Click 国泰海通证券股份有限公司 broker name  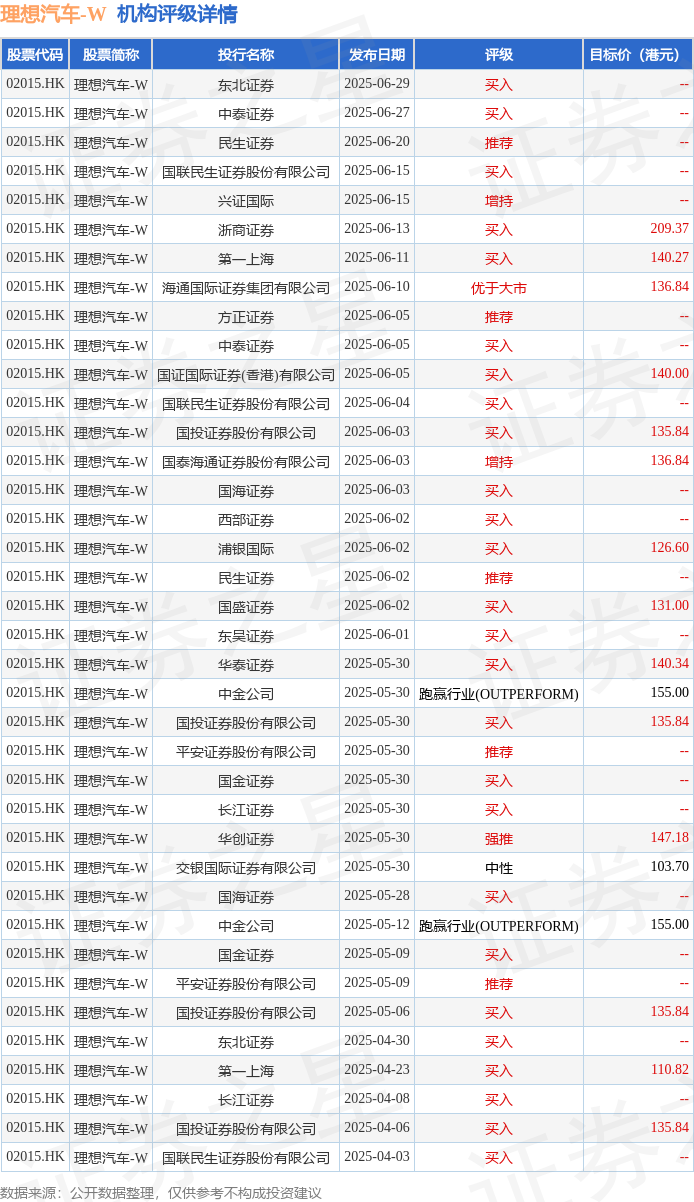click(246, 461)
